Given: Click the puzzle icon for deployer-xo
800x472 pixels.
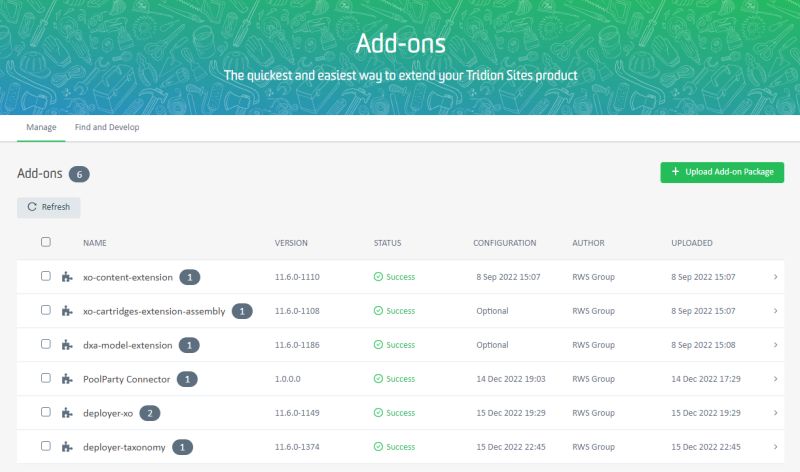Looking at the screenshot, I should click(67, 413).
